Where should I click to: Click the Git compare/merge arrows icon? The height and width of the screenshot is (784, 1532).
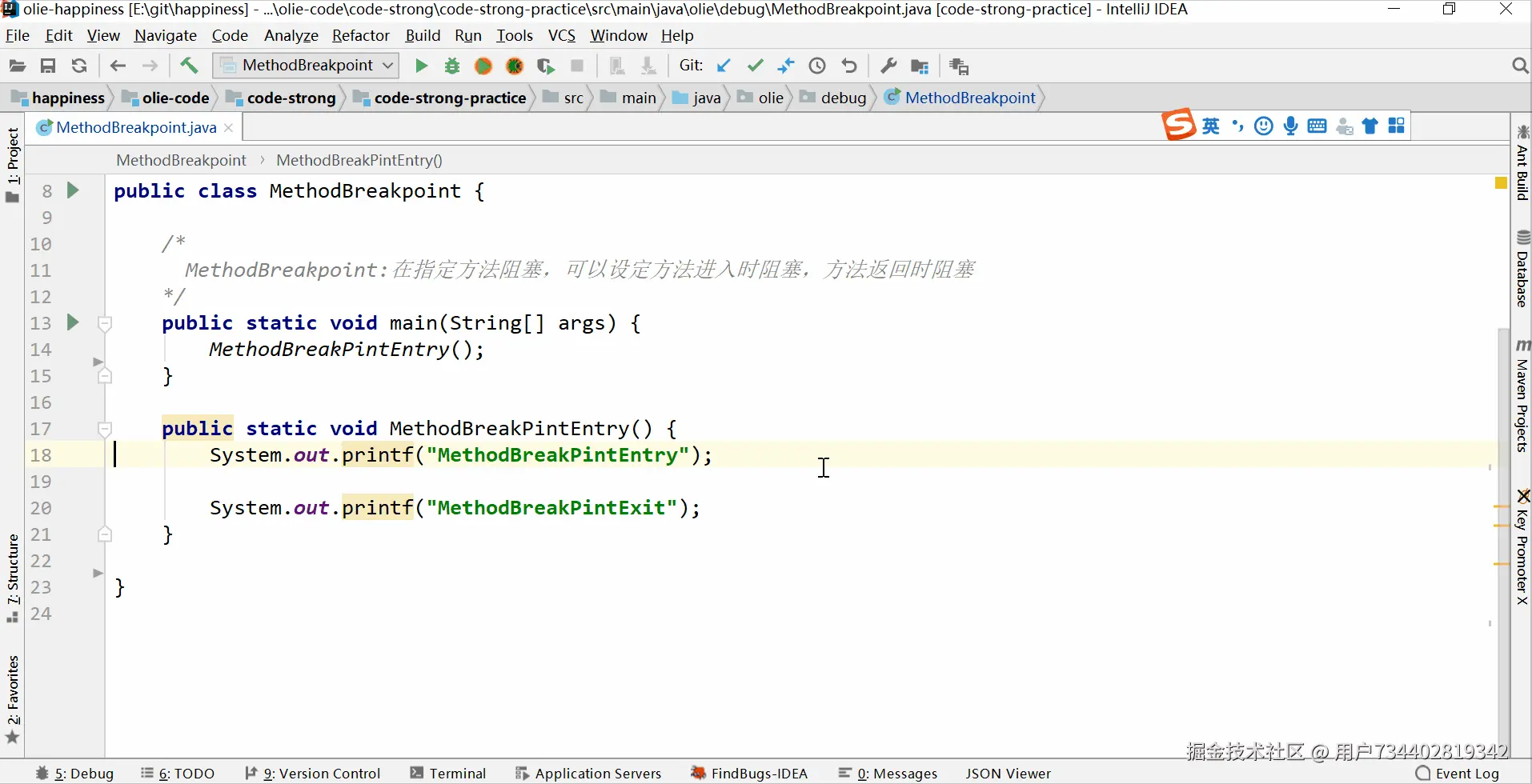point(786,66)
